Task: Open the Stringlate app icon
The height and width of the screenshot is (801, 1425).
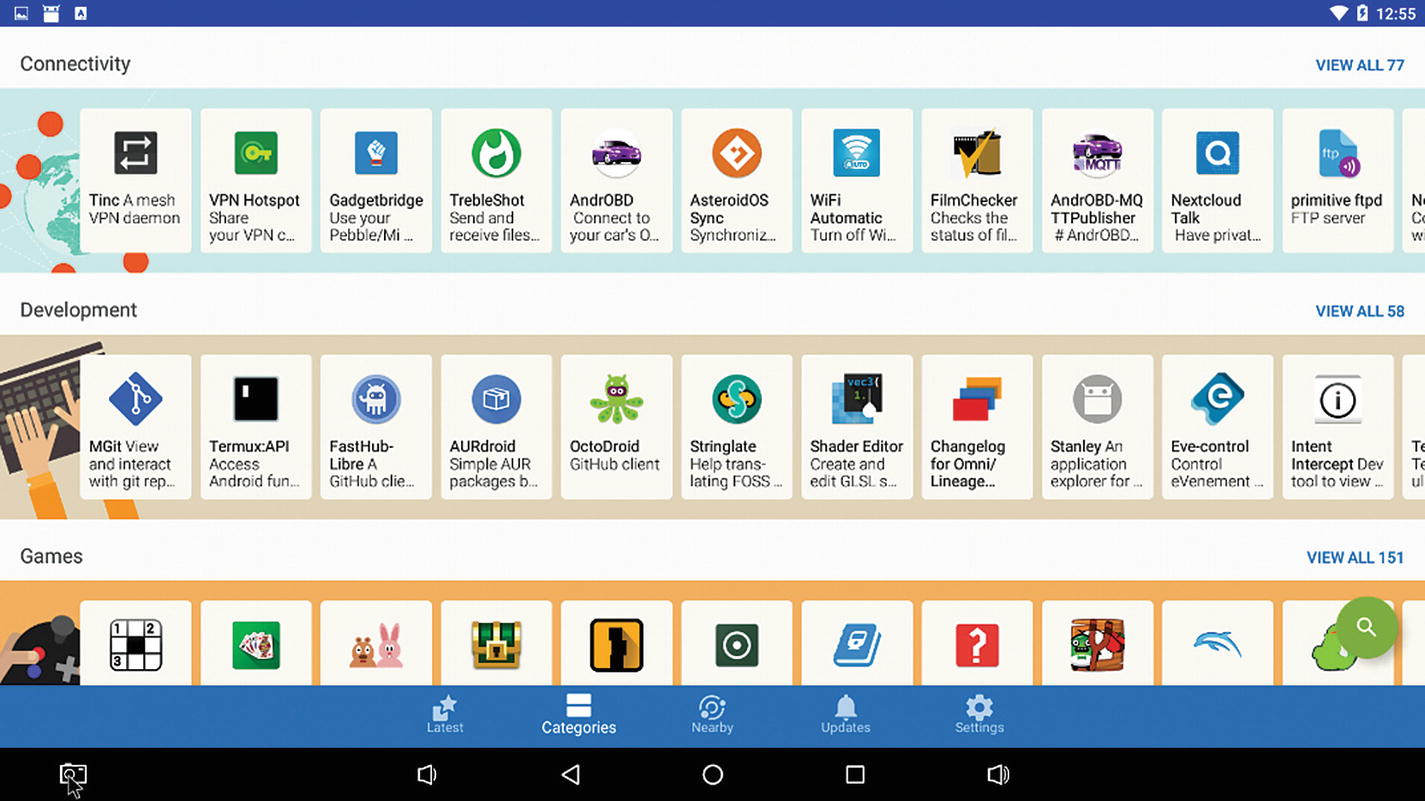Action: [x=736, y=399]
